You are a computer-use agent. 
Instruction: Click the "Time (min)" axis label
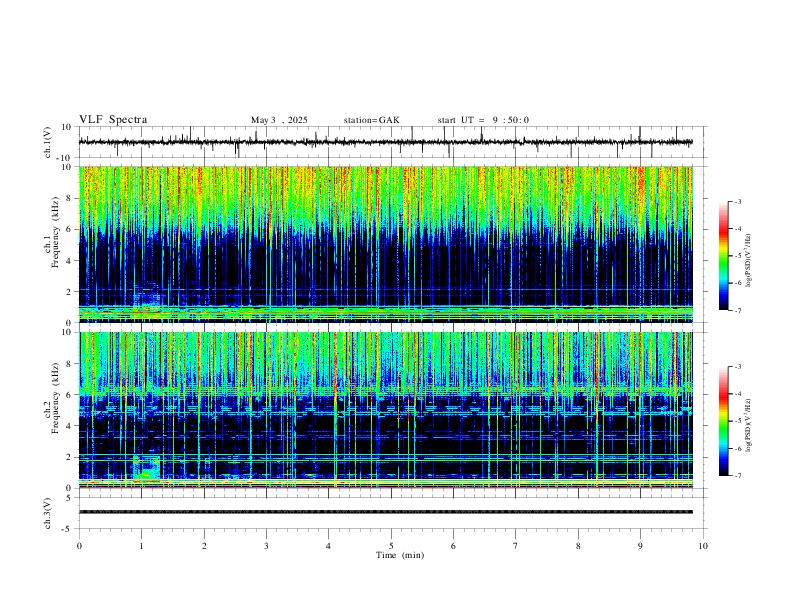click(400, 555)
